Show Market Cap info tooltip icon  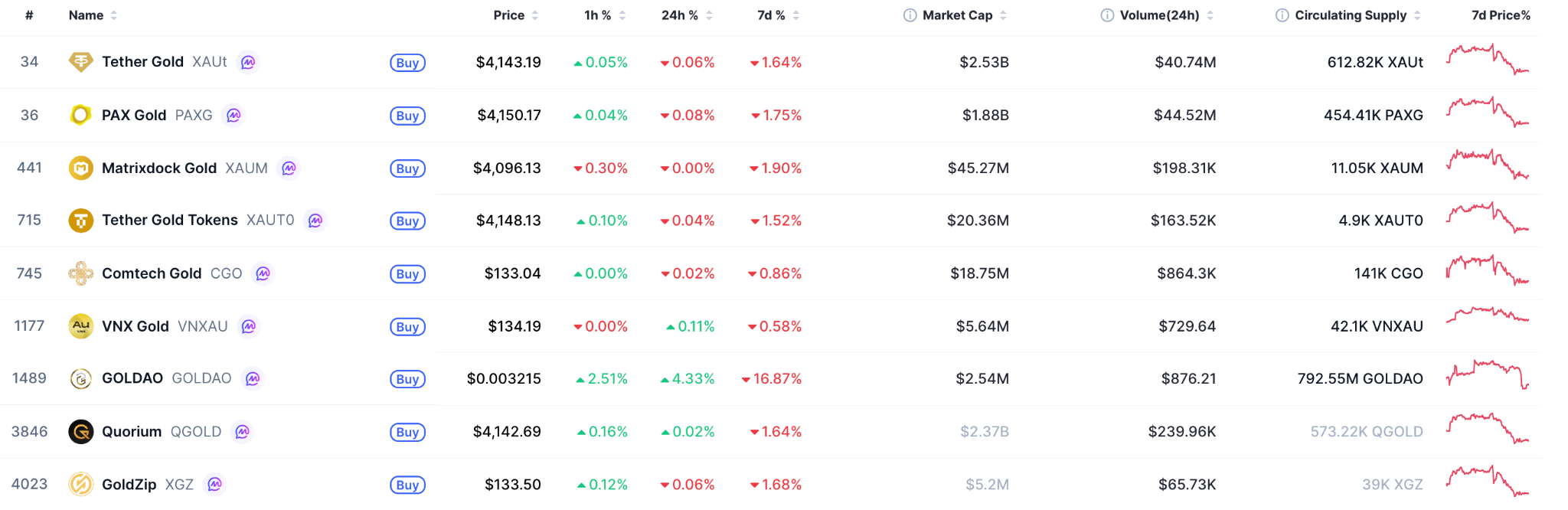coord(910,15)
